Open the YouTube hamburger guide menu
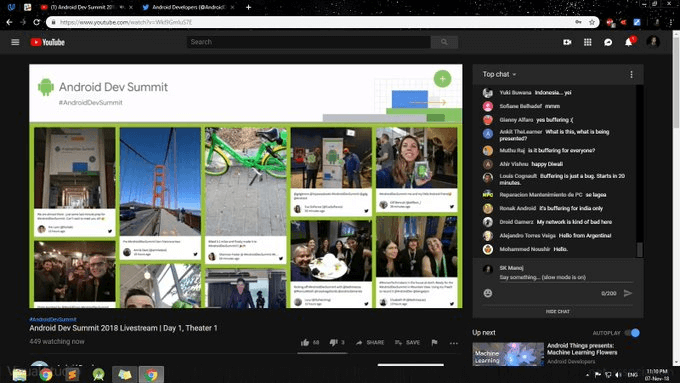The height and width of the screenshot is (383, 680). pyautogui.click(x=15, y=42)
